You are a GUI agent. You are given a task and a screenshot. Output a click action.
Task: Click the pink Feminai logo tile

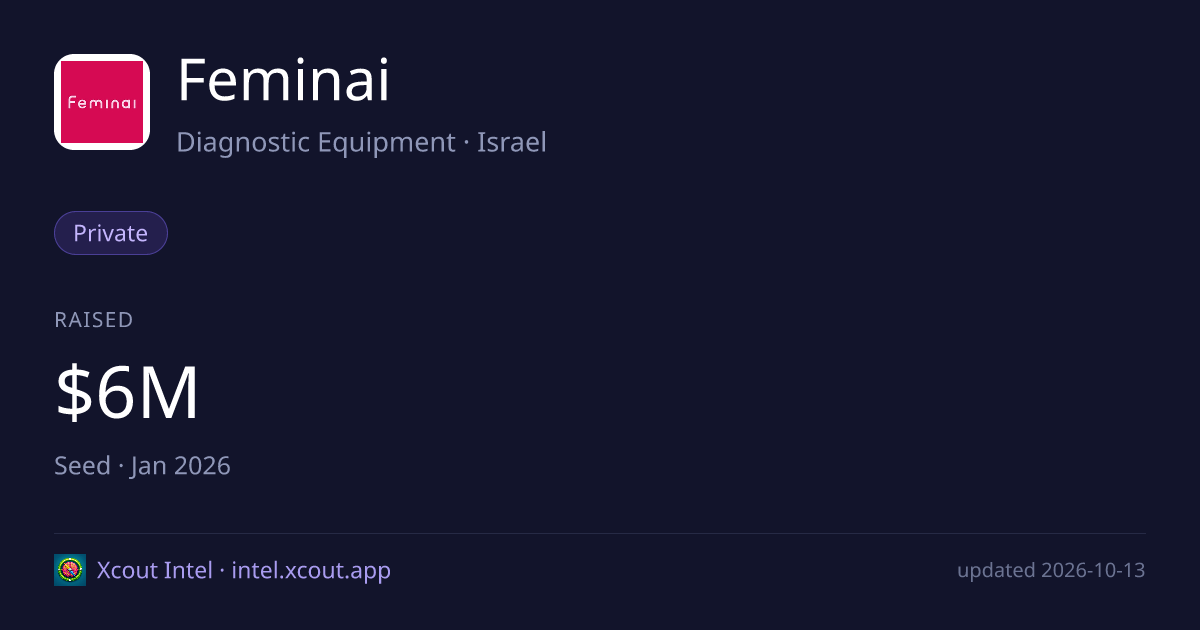(x=102, y=102)
